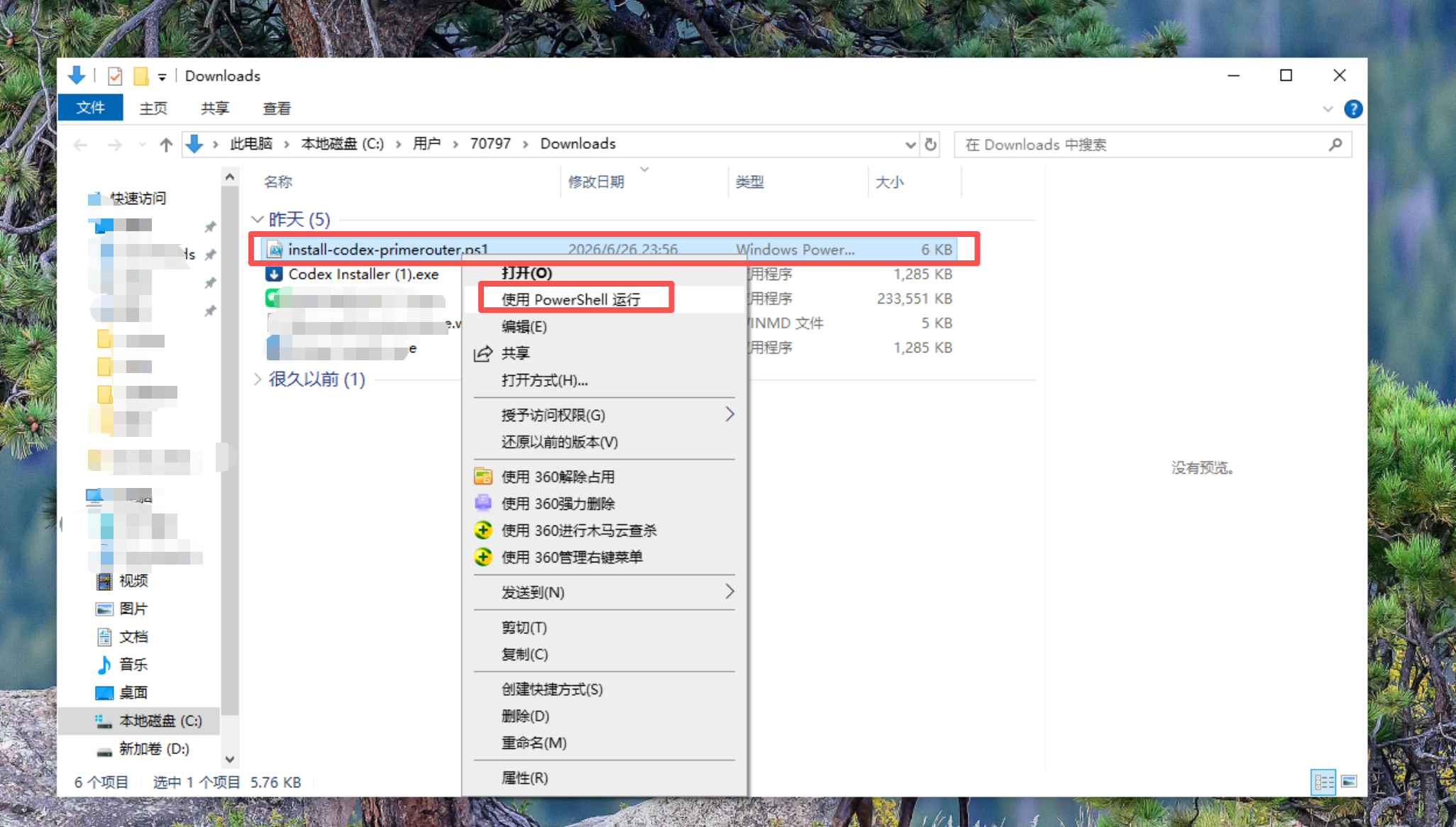Choose 共享 in the context menu
Image resolution: width=1456 pixels, height=827 pixels.
(x=605, y=353)
